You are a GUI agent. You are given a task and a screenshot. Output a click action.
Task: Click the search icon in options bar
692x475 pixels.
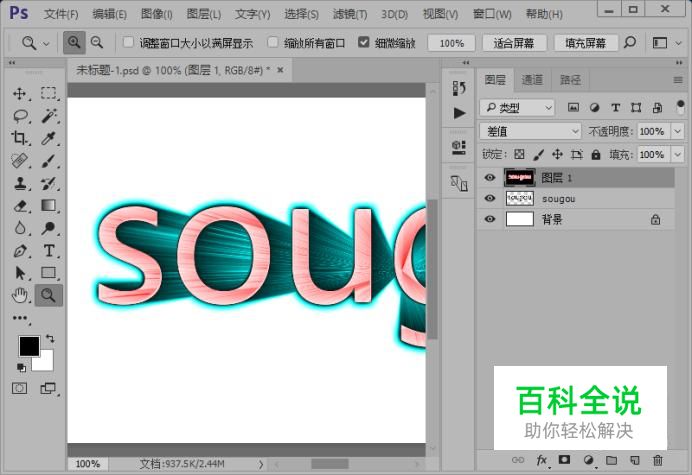(x=630, y=42)
